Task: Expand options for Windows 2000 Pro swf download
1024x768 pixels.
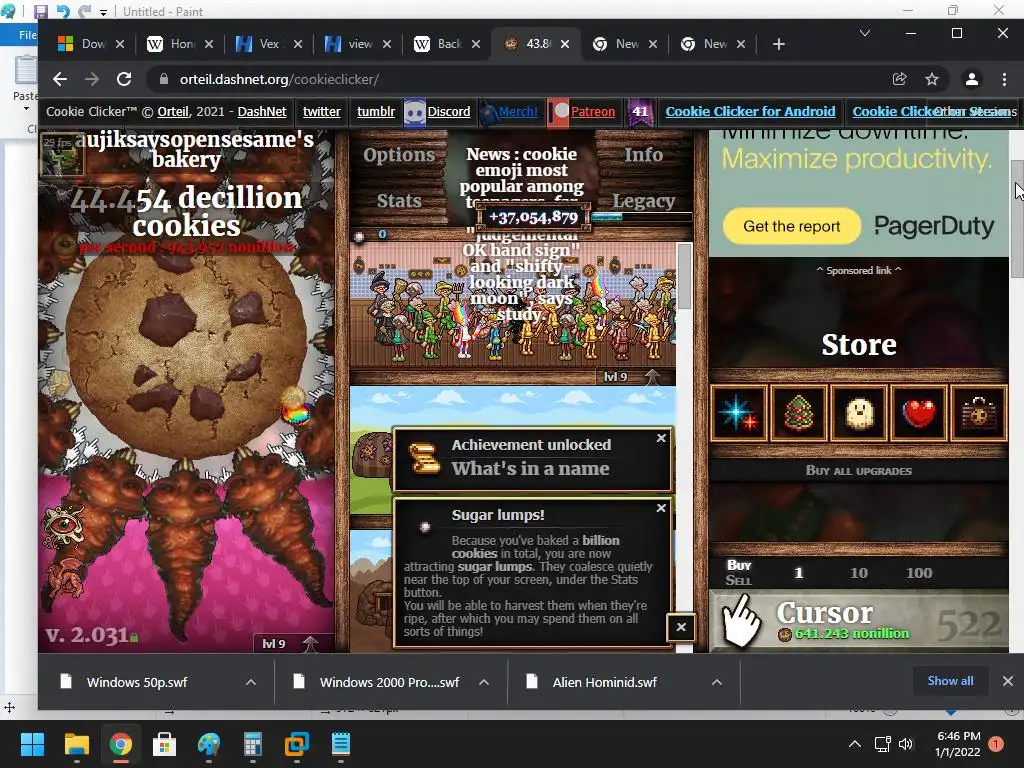Action: coord(484,682)
